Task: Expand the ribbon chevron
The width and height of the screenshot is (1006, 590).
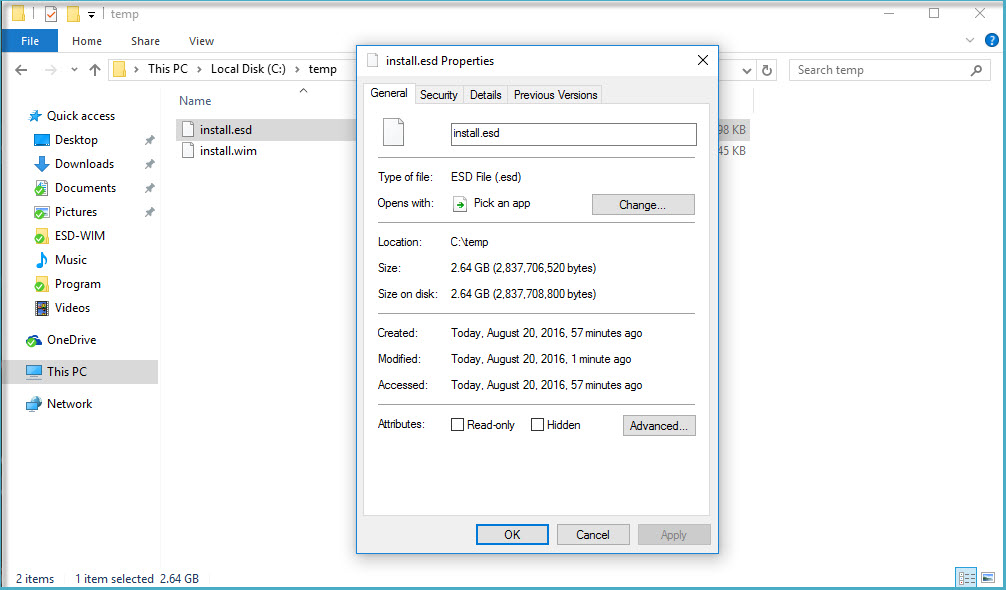Action: [x=970, y=40]
